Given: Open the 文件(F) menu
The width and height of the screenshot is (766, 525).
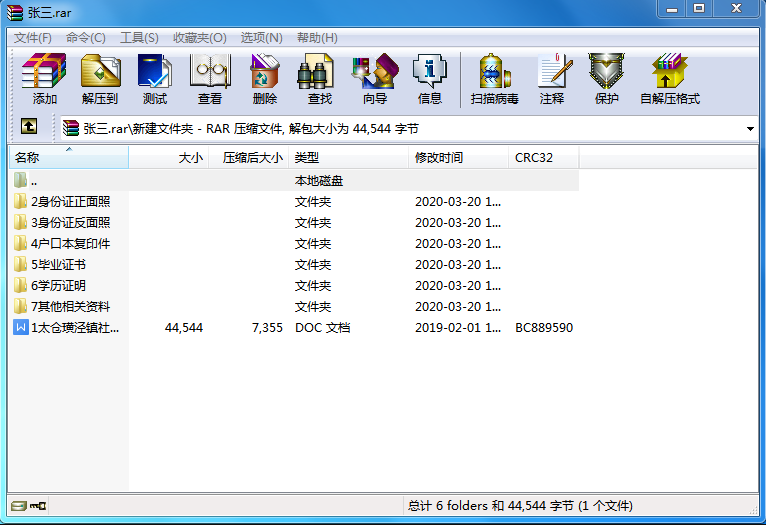Looking at the screenshot, I should tap(33, 38).
